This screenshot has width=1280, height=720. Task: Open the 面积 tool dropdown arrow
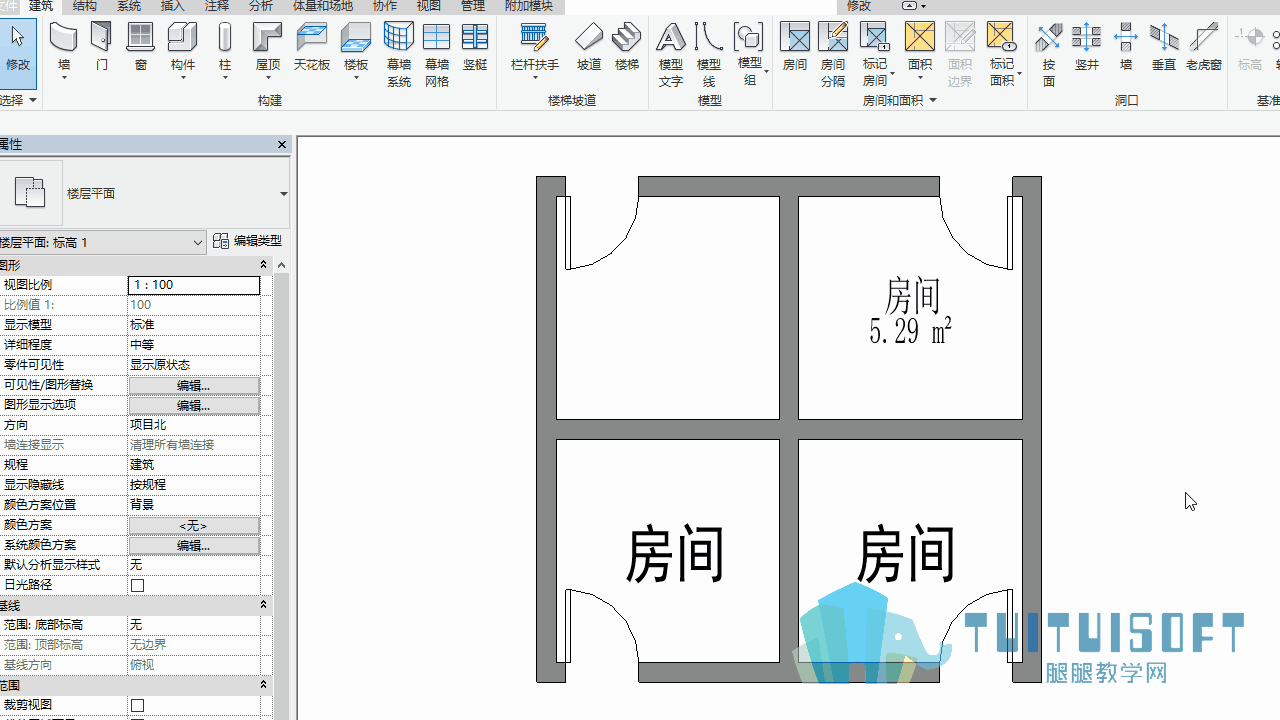pos(920,79)
